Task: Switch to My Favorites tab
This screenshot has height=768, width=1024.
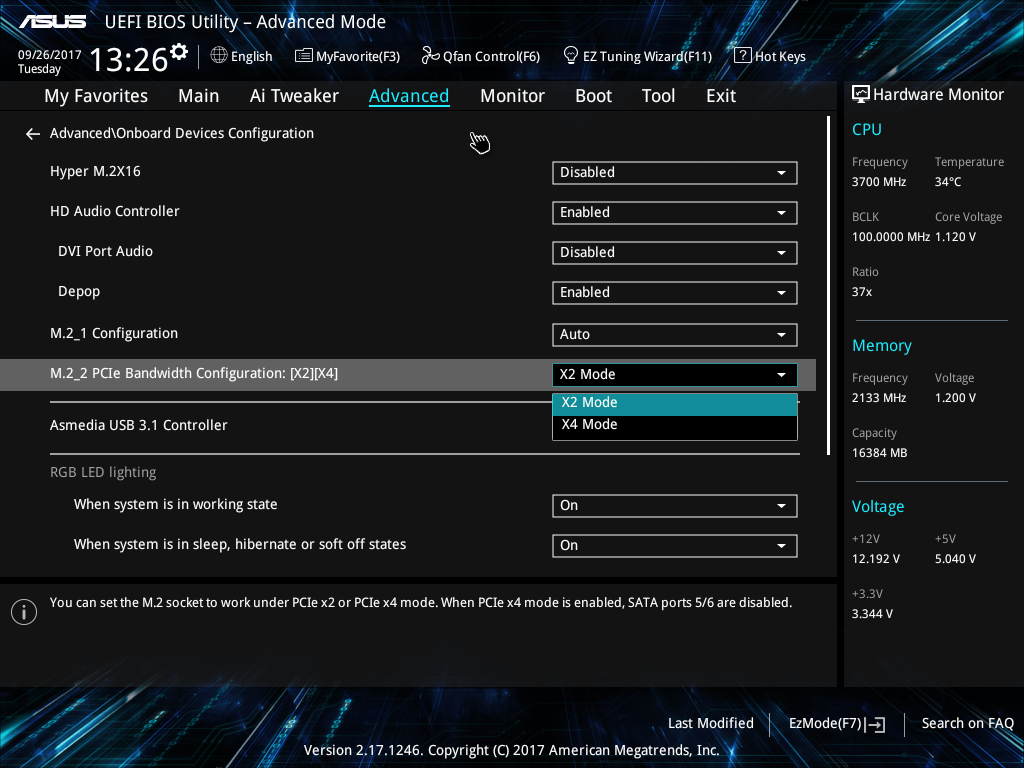Action: 96,96
